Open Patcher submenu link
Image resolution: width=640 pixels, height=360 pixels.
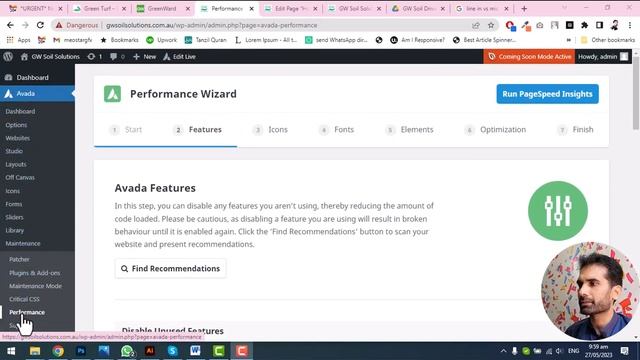click(x=19, y=260)
